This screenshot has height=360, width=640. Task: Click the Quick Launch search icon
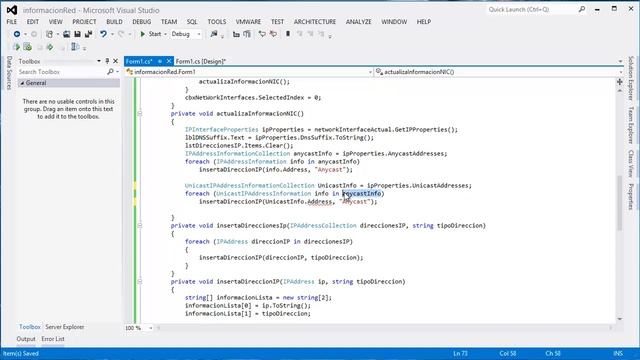point(582,9)
